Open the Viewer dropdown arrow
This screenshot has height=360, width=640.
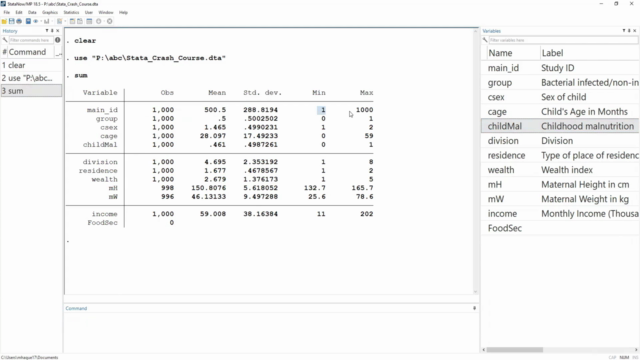[41, 21]
